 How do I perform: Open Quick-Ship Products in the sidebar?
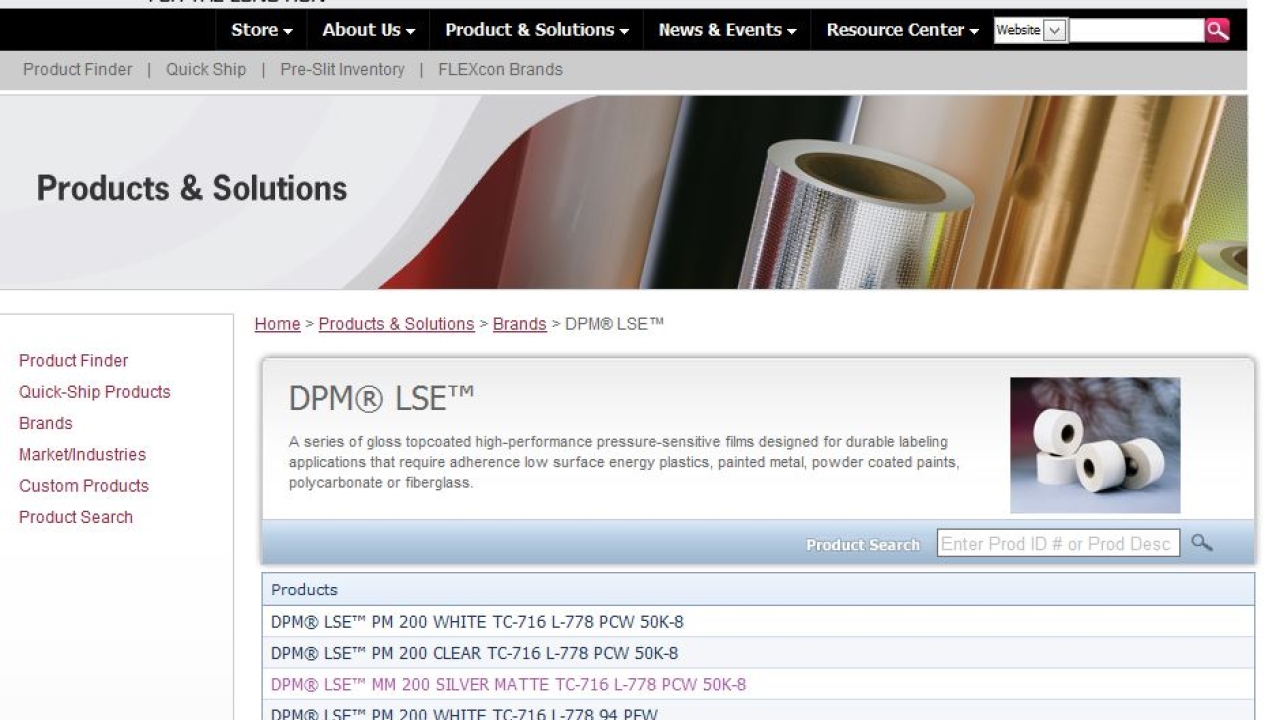coord(95,392)
